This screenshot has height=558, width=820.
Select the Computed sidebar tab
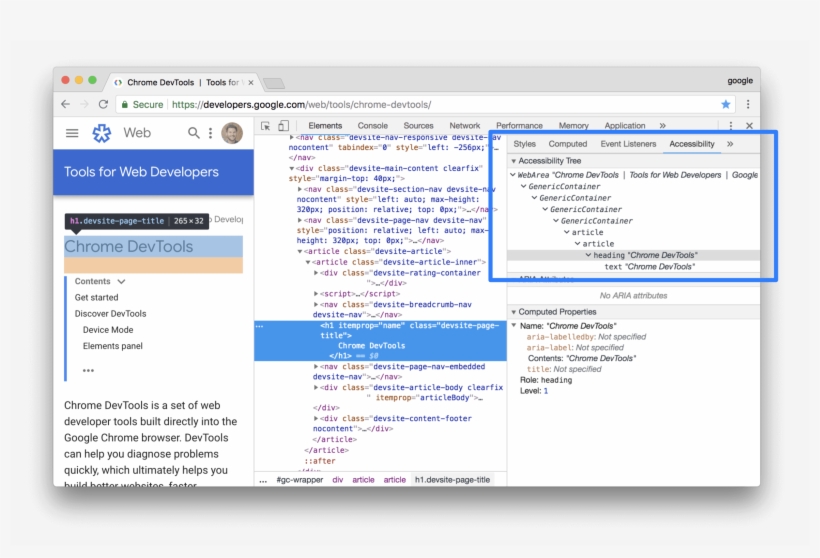point(568,144)
